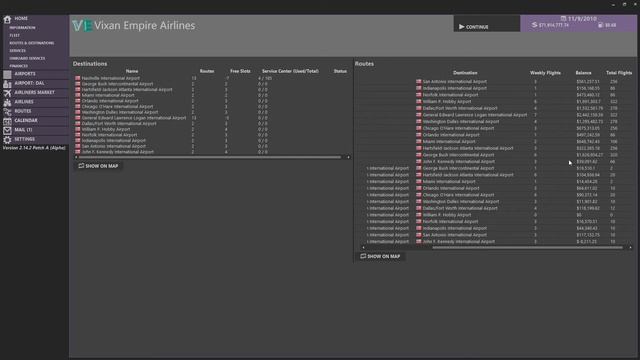
Task: Click right scroll arrow under Destinations list
Action: coord(348,158)
